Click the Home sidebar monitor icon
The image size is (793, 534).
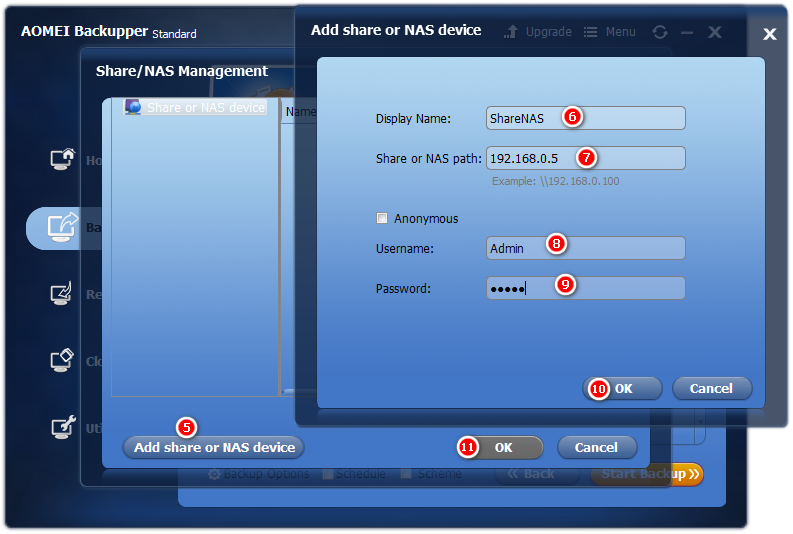pyautogui.click(x=62, y=159)
